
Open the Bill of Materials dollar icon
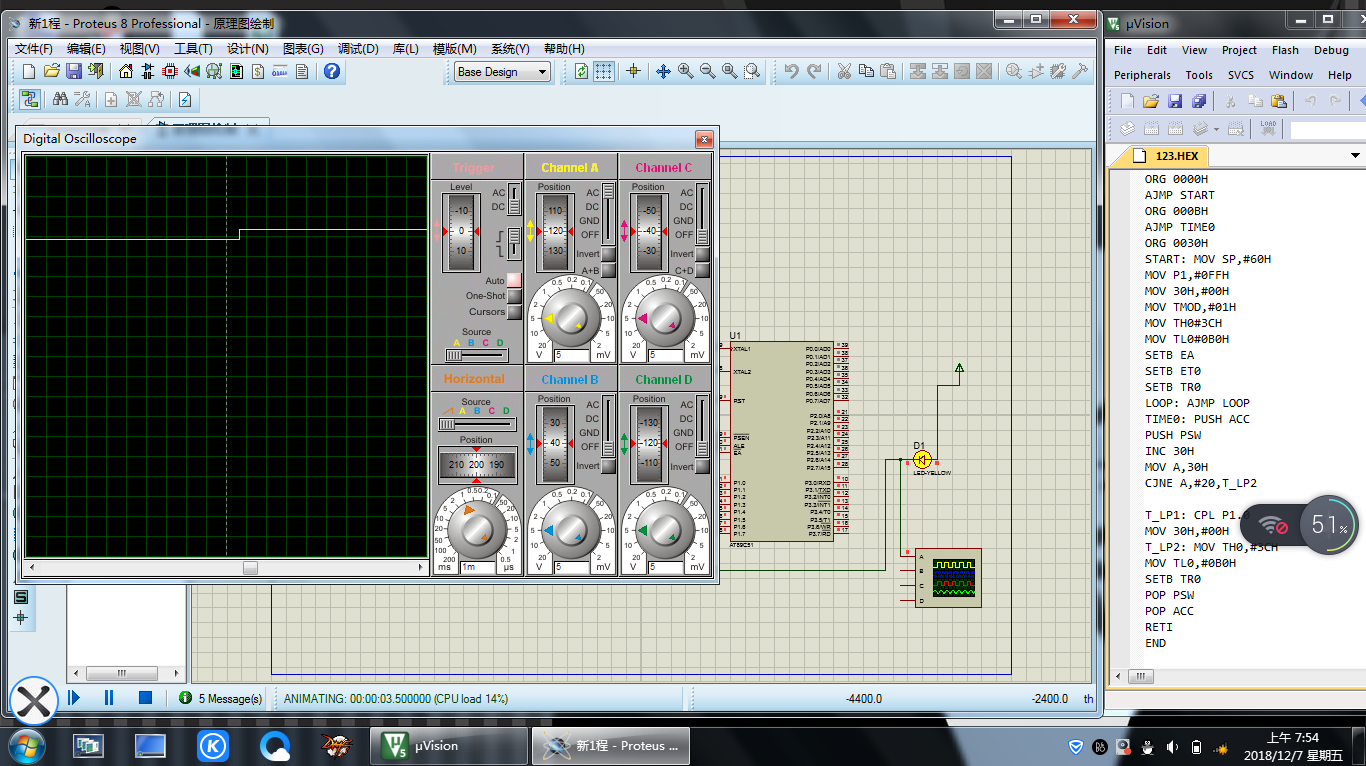(258, 71)
